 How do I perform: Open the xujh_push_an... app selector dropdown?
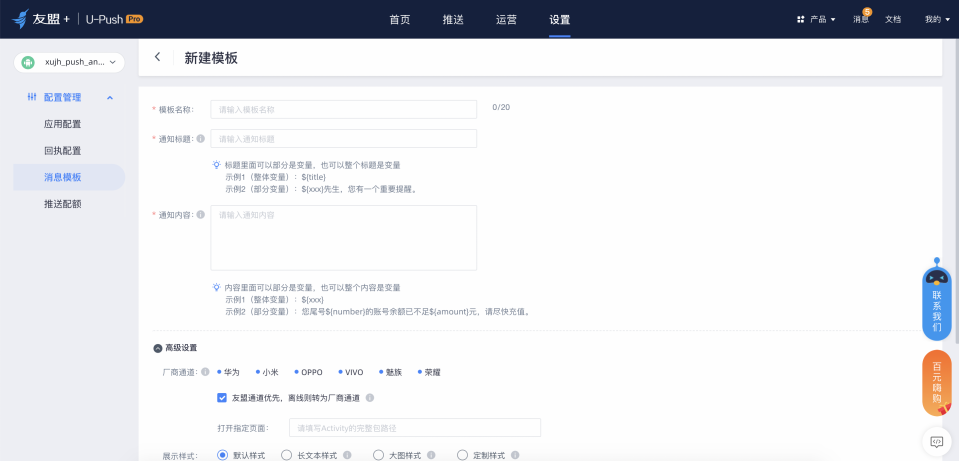(x=69, y=62)
